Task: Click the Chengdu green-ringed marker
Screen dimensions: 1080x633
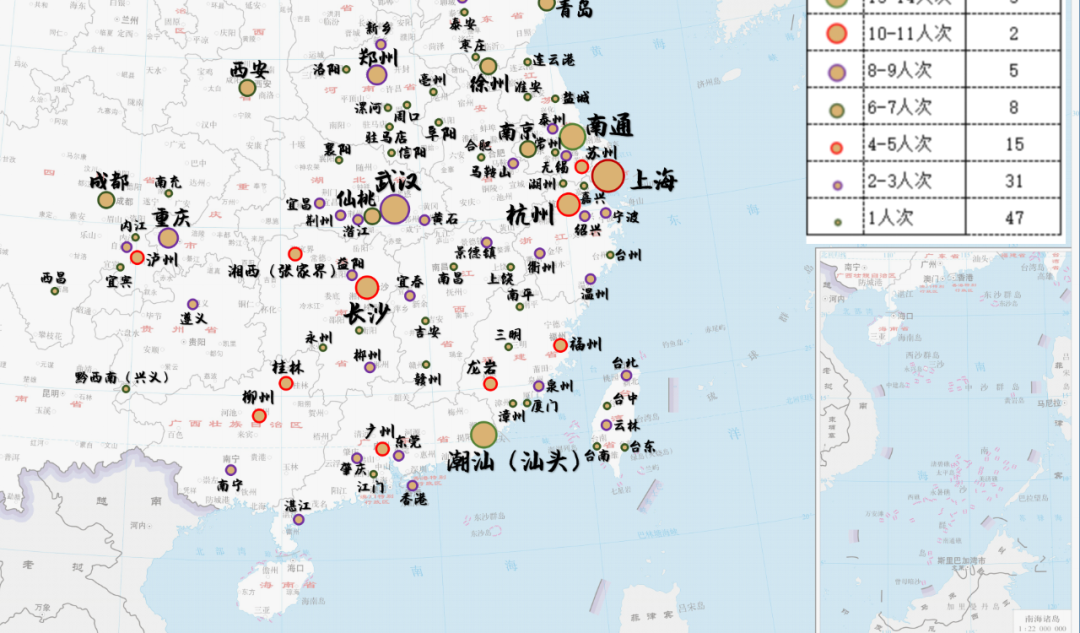Action: pos(106,200)
